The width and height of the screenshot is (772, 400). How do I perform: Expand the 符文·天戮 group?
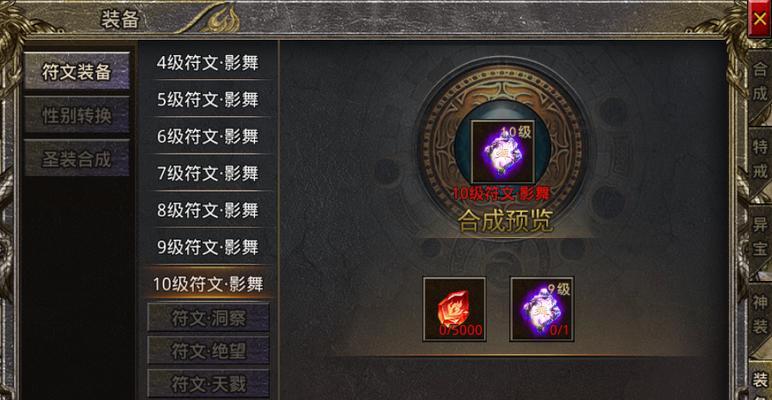(208, 383)
